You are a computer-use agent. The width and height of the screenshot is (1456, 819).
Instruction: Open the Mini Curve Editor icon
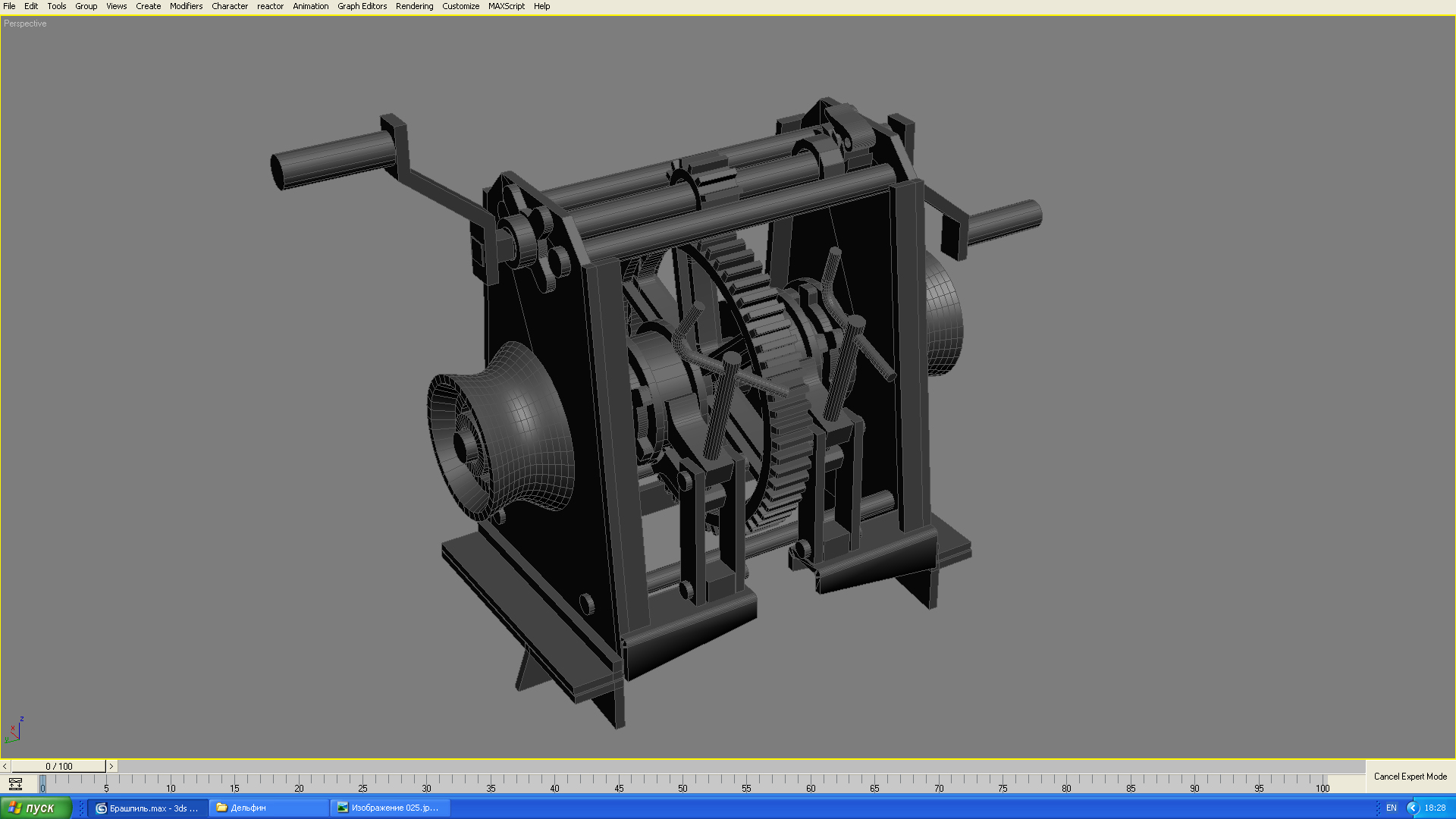pos(15,785)
